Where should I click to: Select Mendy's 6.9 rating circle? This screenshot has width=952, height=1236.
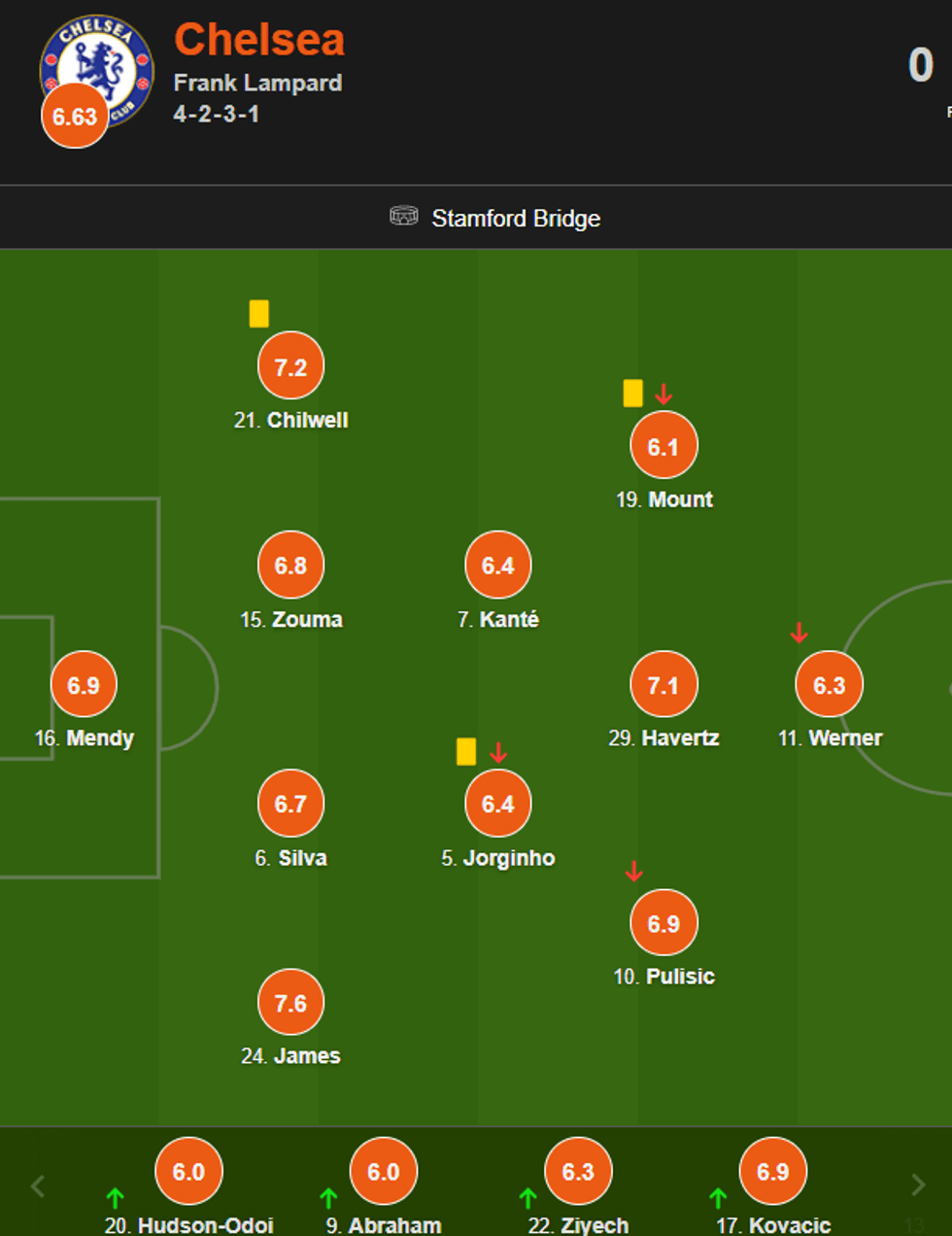pos(84,685)
